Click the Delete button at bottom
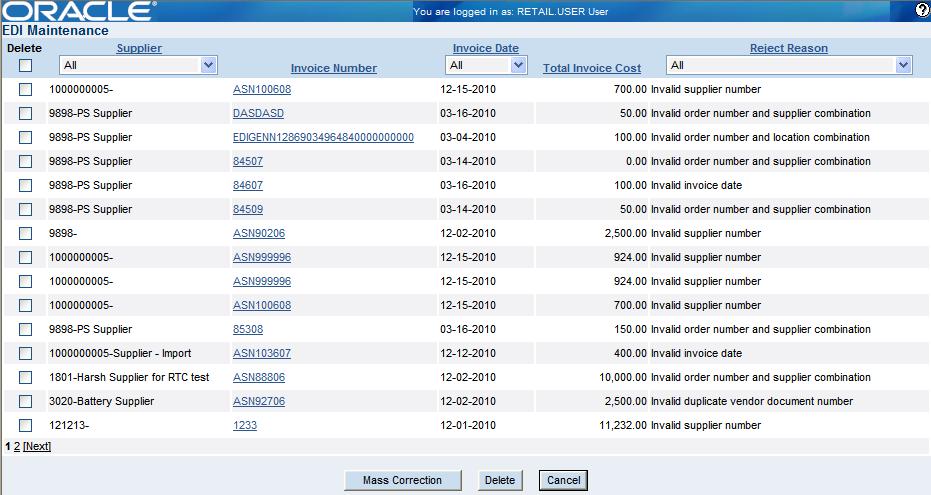The image size is (931, 495). coord(500,480)
